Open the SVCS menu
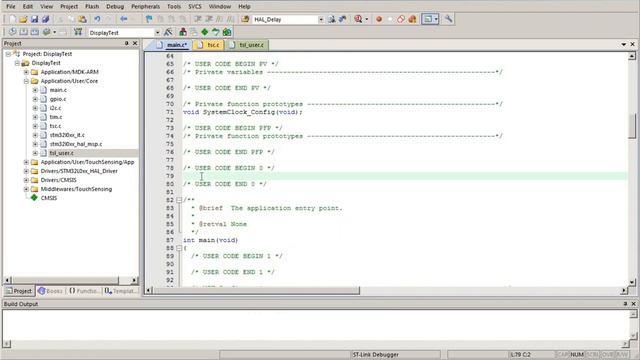Viewport: 640px width, 360px height. [x=195, y=7]
